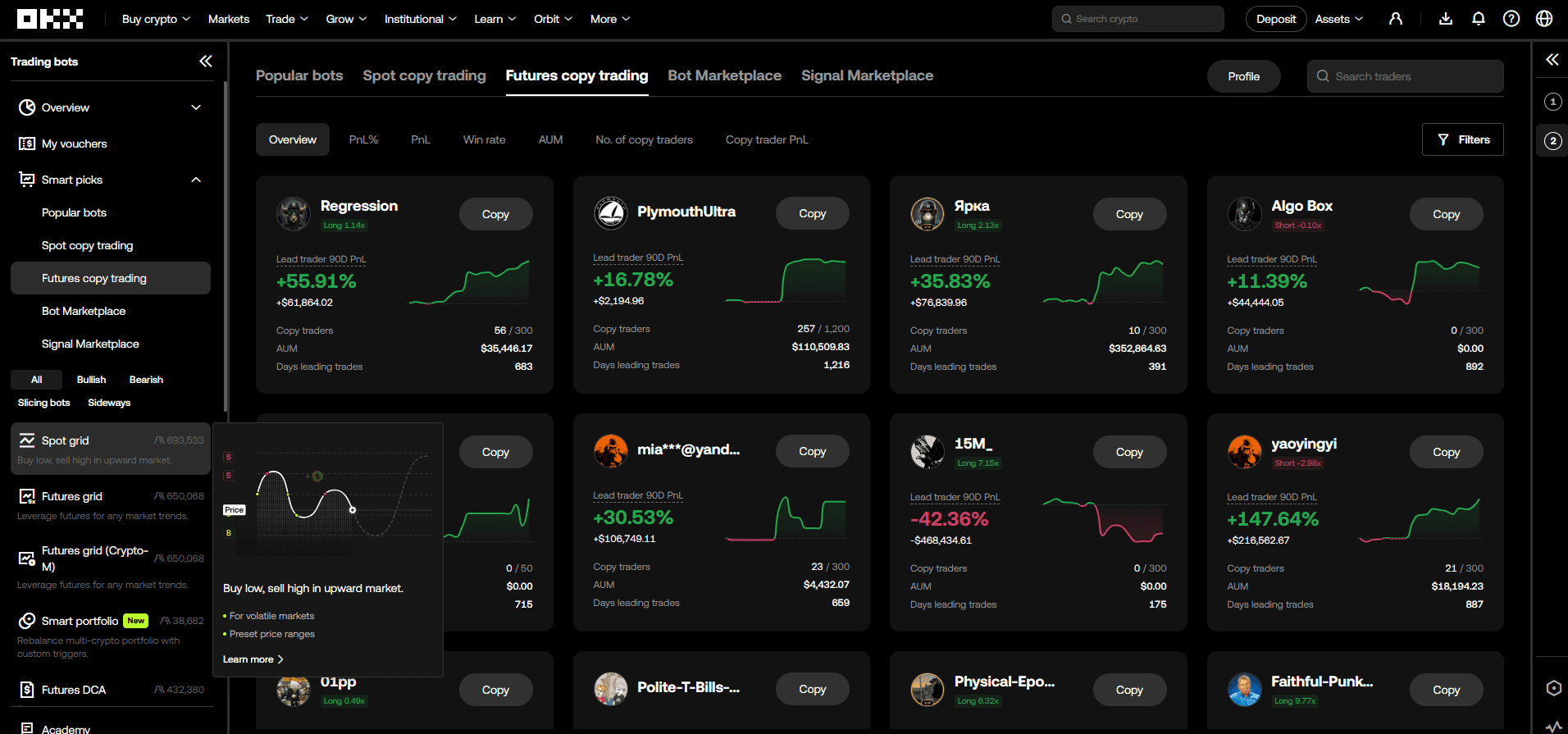
Task: Click the circled number 1 icon
Action: [1552, 102]
